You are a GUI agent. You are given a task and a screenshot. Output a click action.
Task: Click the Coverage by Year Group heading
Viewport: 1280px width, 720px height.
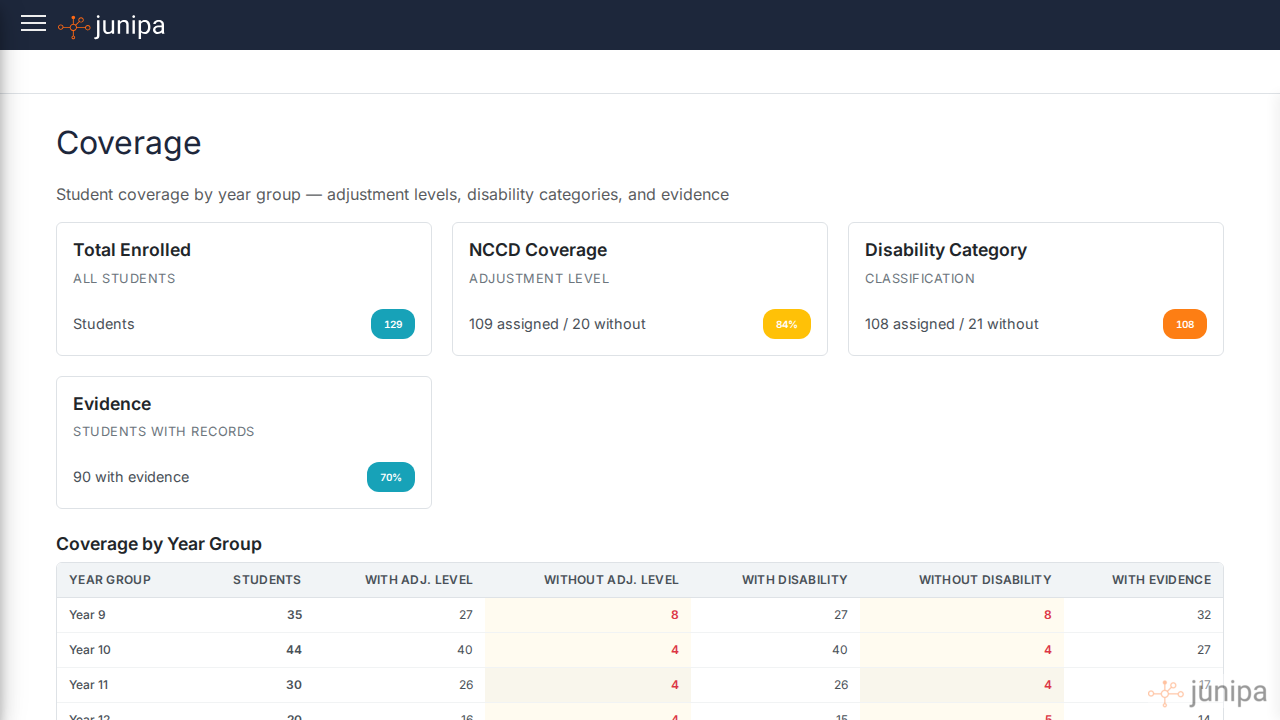tap(159, 544)
